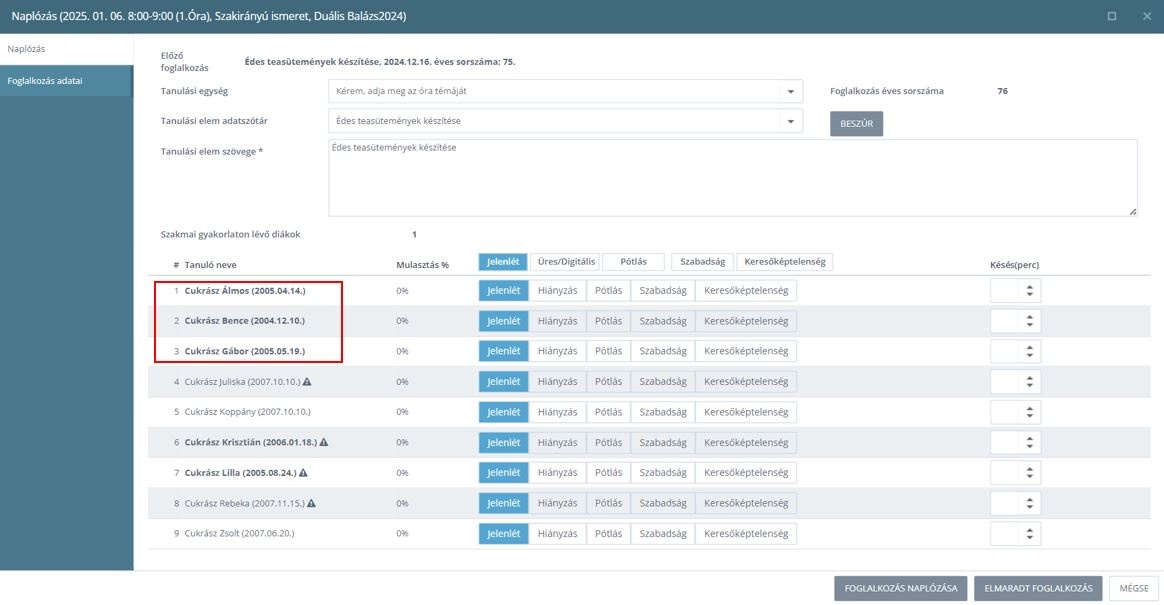Click warning triangle next to Cukrász Lilla

click(303, 472)
